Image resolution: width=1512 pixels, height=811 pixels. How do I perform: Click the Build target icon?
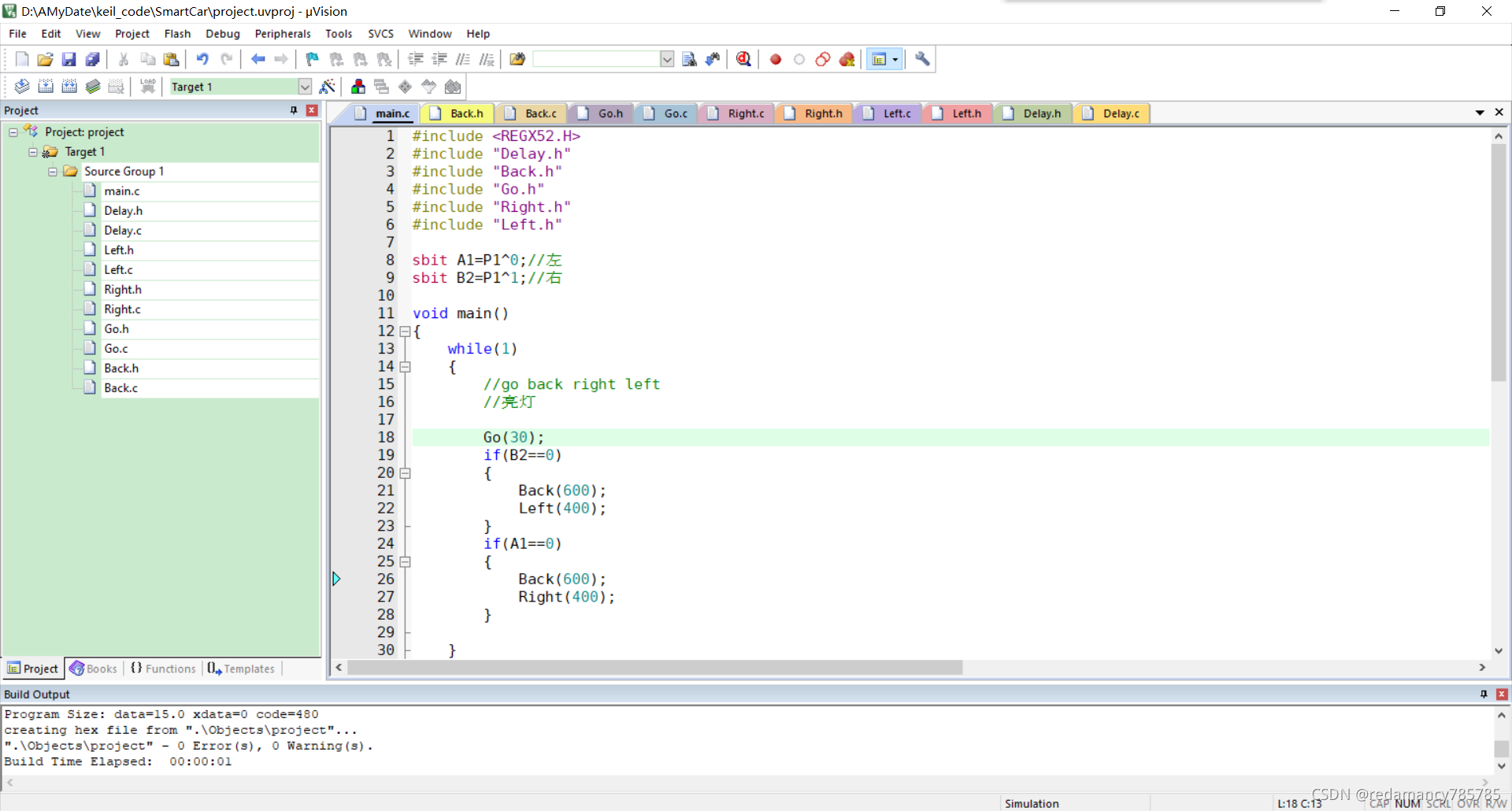coord(46,87)
